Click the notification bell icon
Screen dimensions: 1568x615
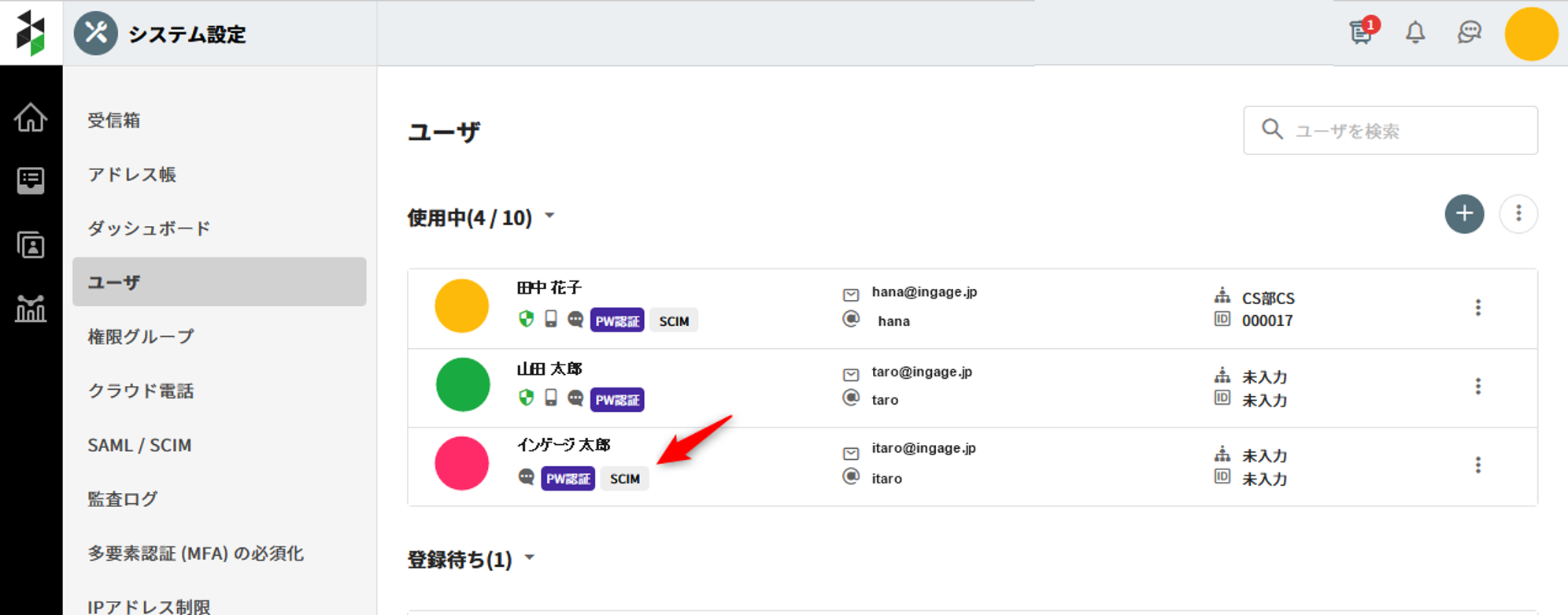(1415, 33)
